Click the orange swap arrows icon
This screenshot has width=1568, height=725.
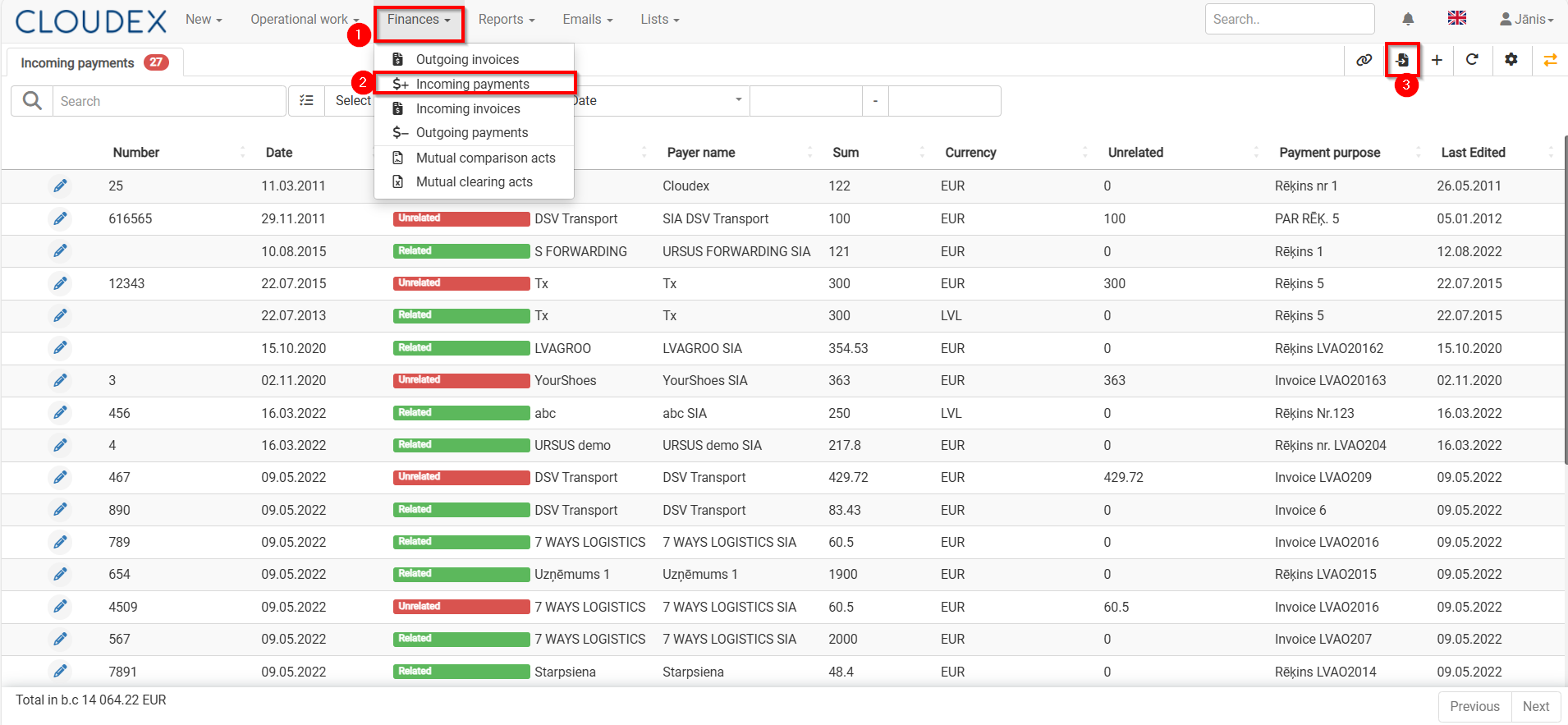[x=1551, y=60]
